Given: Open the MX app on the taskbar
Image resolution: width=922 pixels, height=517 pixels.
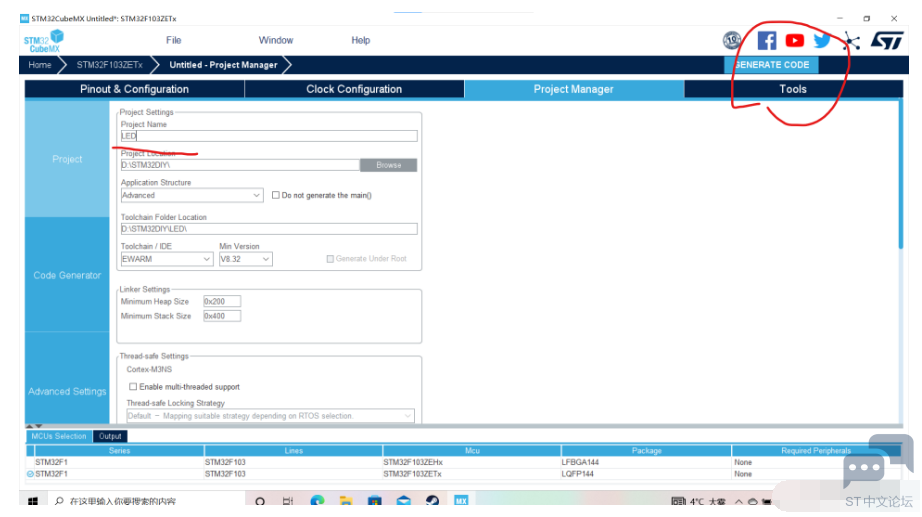Looking at the screenshot, I should (461, 501).
